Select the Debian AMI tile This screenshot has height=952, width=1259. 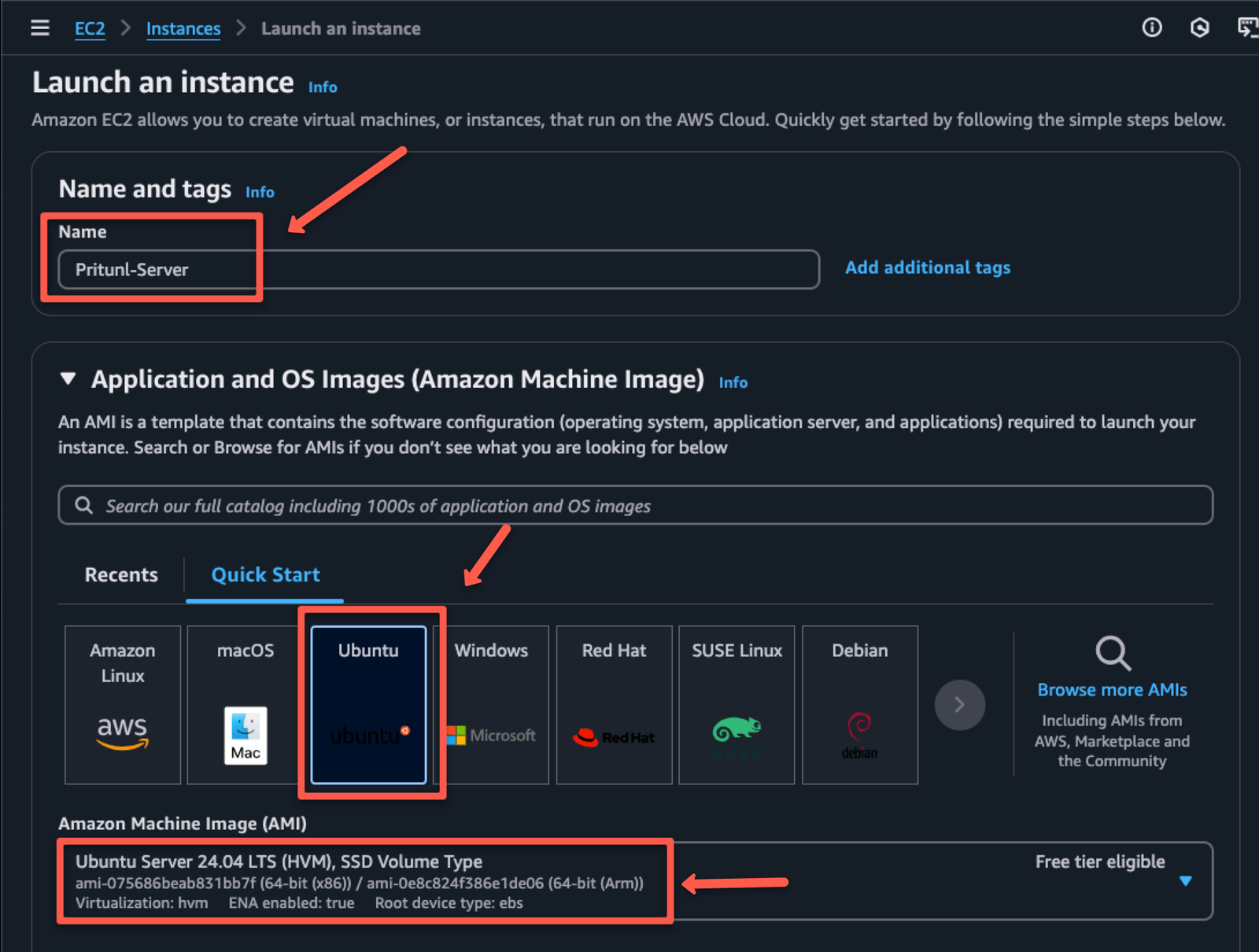[859, 704]
